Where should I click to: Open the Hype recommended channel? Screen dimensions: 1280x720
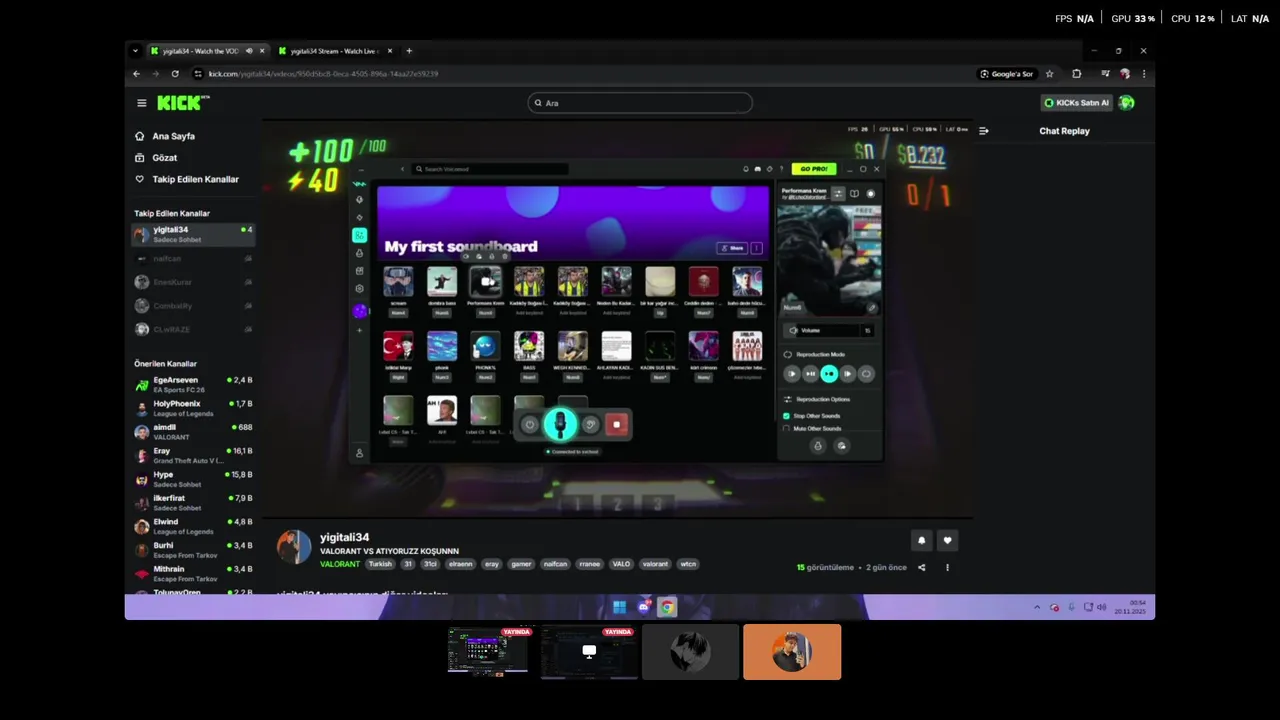[193, 479]
